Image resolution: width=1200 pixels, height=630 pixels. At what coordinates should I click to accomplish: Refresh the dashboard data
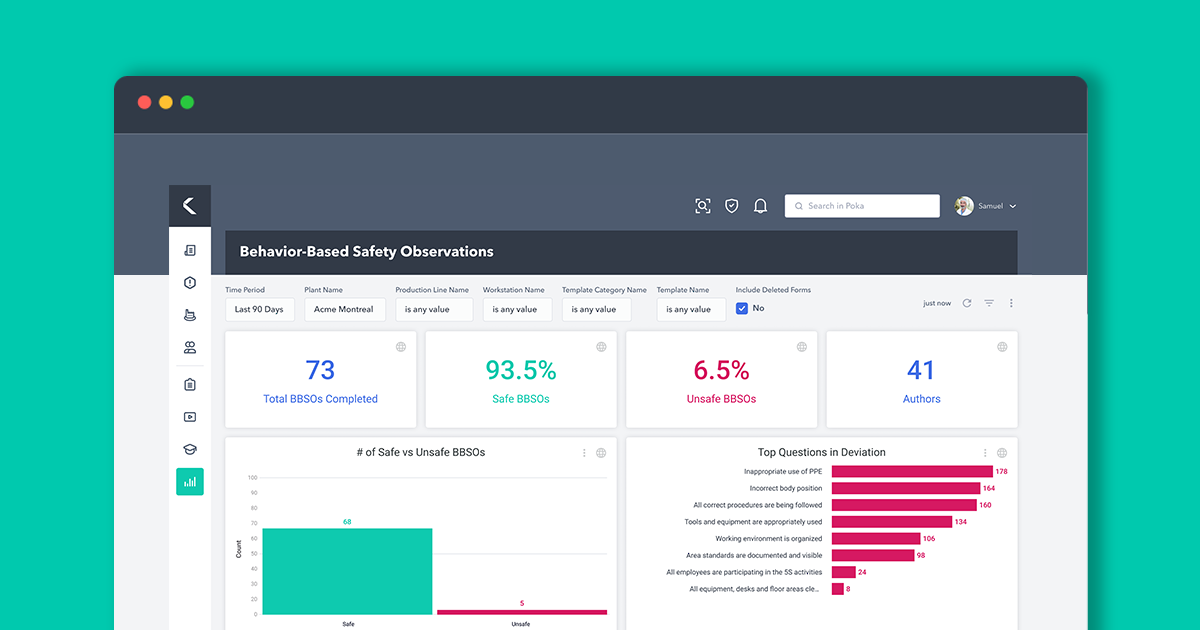pyautogui.click(x=966, y=302)
